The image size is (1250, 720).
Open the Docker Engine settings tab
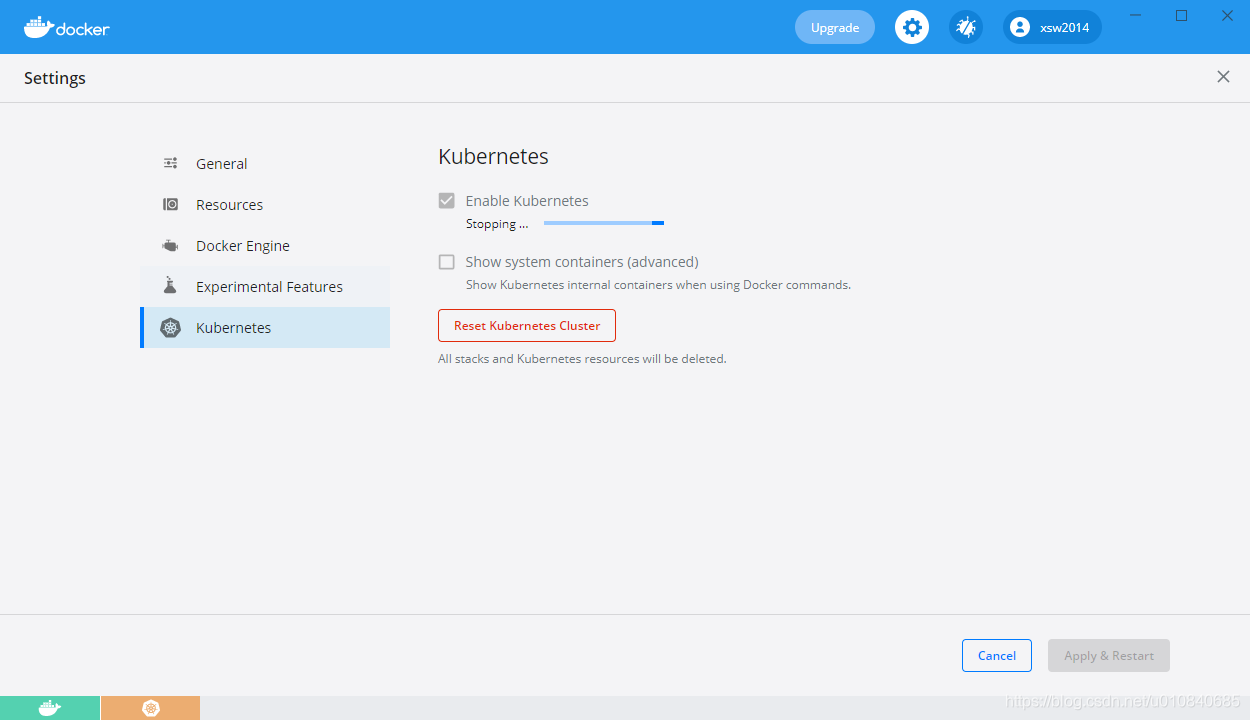265,245
